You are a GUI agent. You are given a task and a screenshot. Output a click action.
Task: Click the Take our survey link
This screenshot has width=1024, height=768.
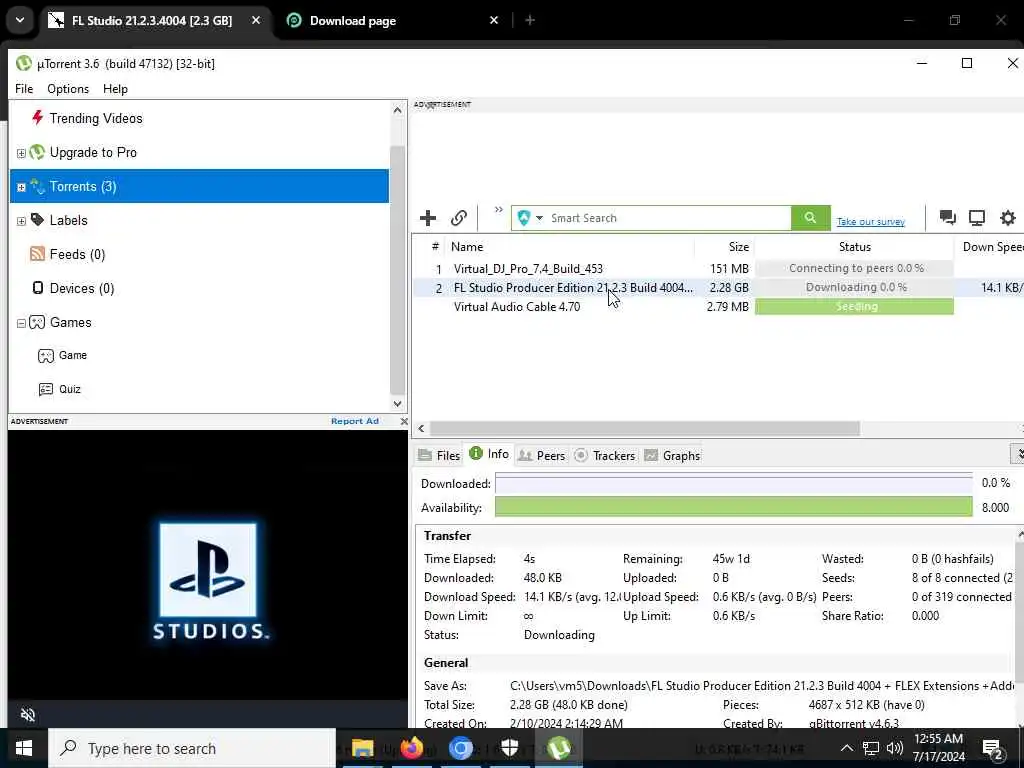(x=871, y=222)
